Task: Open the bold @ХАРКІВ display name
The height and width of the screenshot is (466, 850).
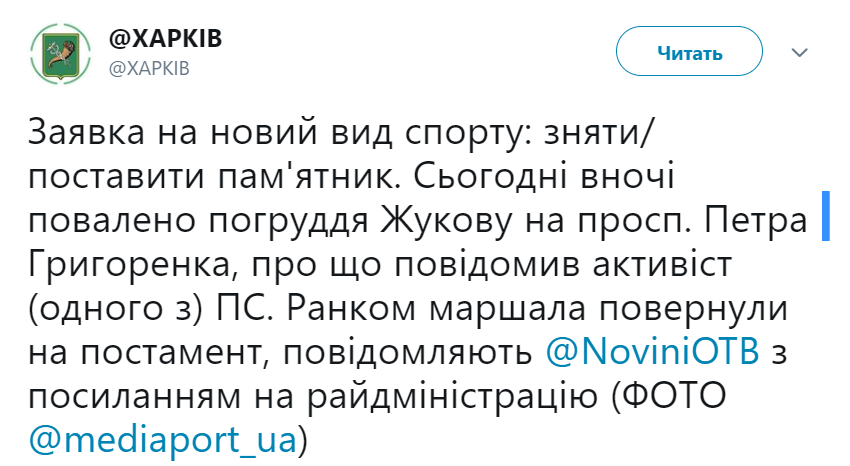Action: coord(164,38)
